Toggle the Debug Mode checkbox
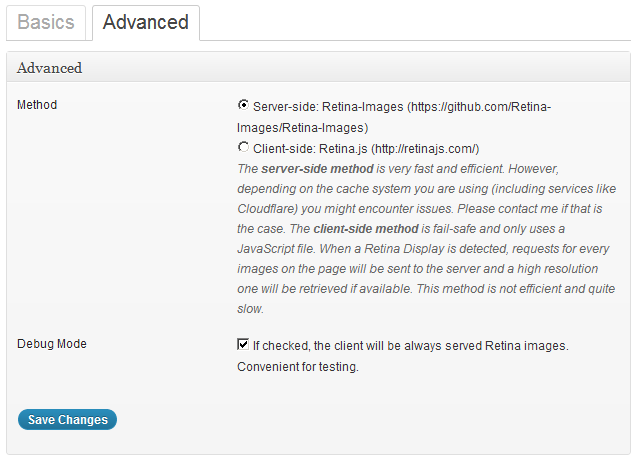This screenshot has height=465, width=636. [x=243, y=345]
